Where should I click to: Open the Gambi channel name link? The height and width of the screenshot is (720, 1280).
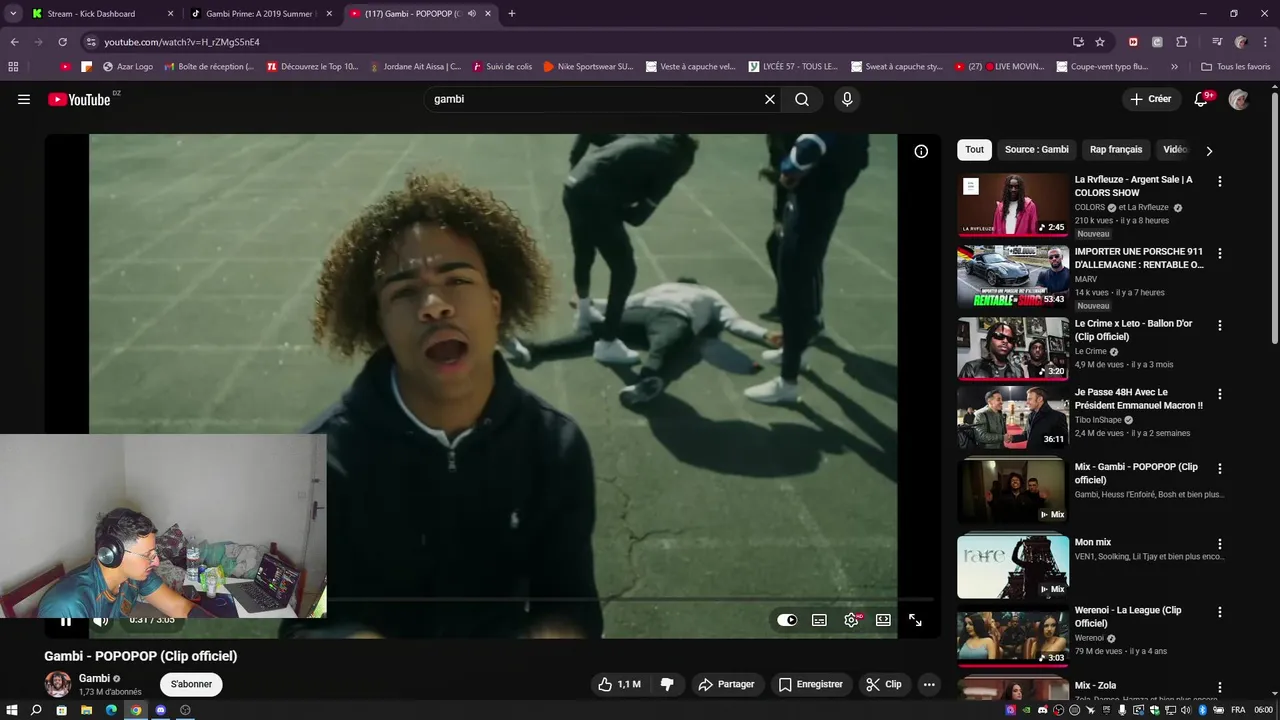[x=94, y=678]
